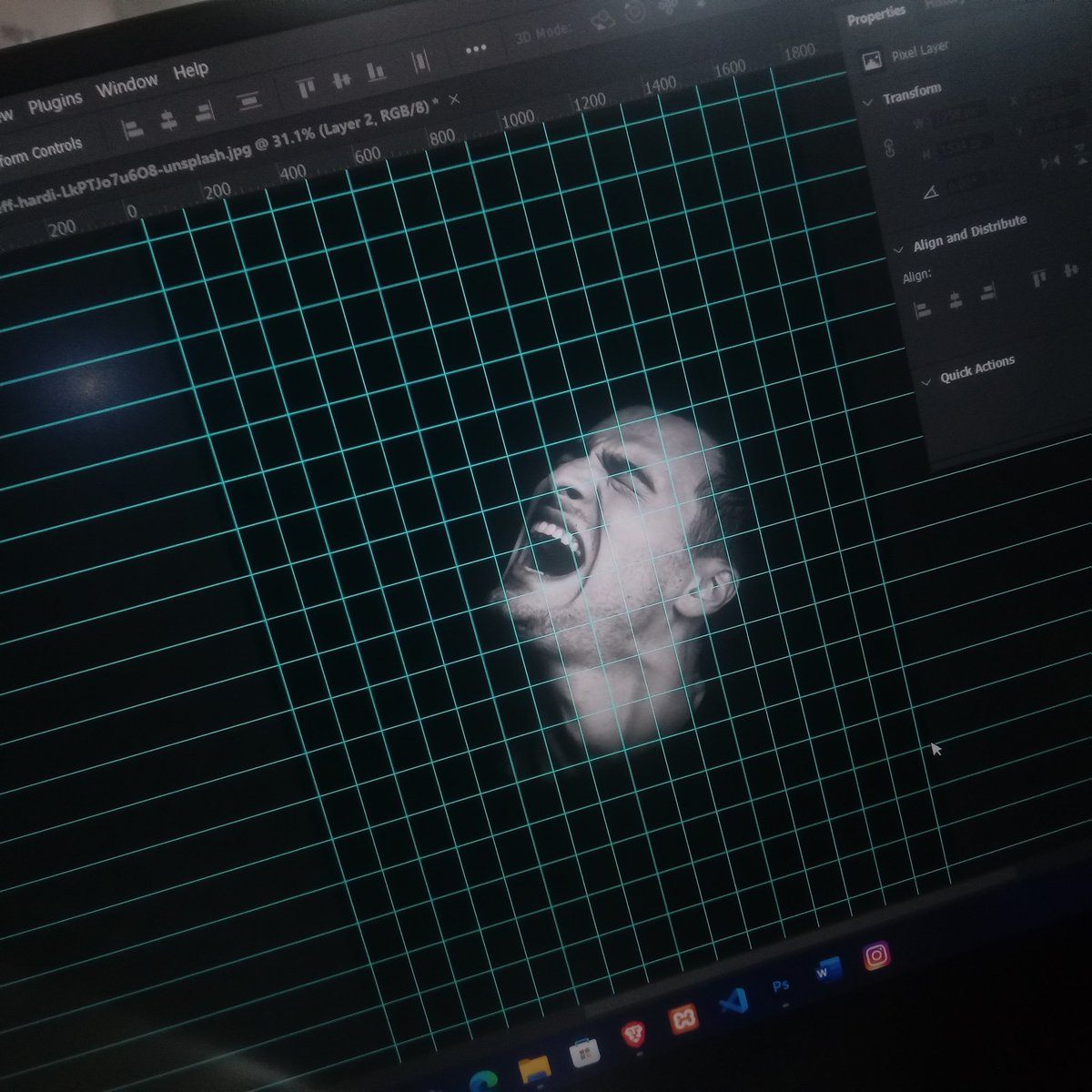This screenshot has width=1092, height=1092.
Task: Open Brave browser from taskbar
Action: tap(632, 1035)
